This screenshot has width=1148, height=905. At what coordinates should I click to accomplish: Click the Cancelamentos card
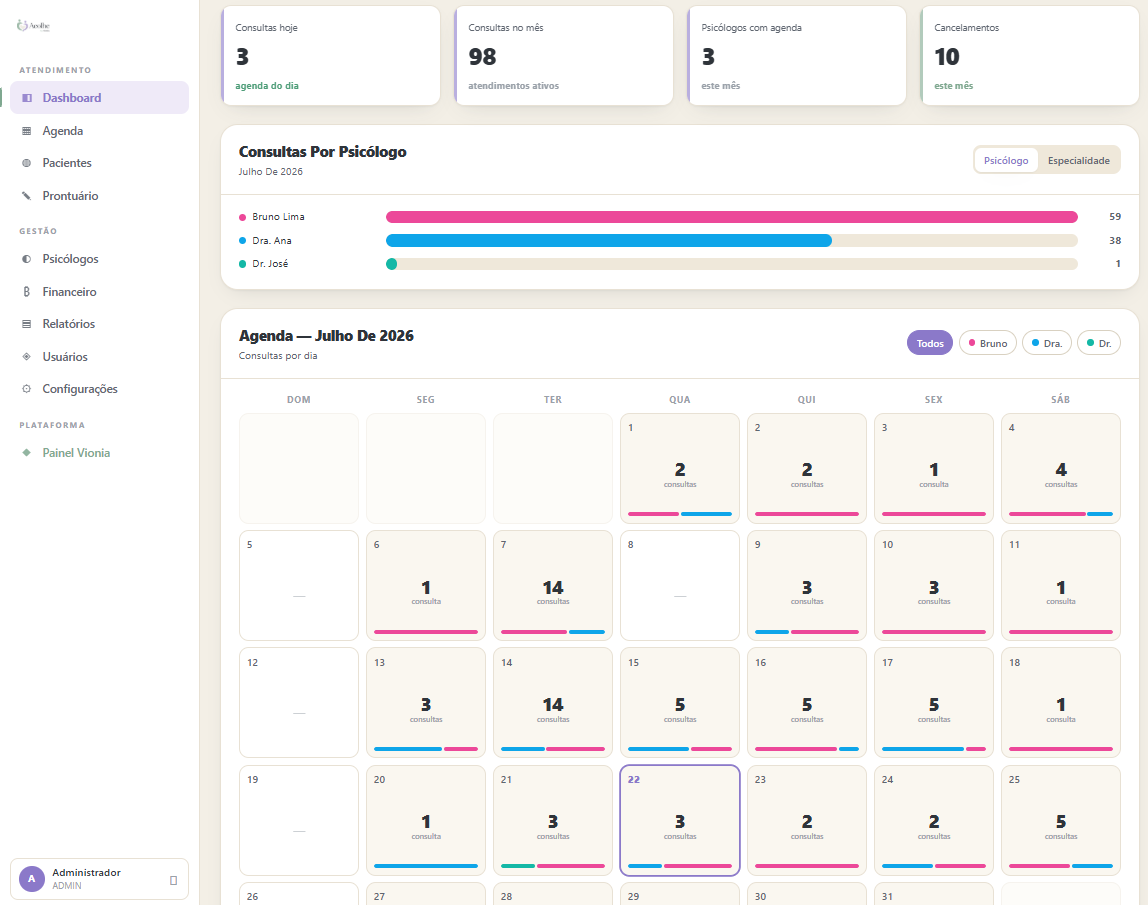click(1029, 56)
